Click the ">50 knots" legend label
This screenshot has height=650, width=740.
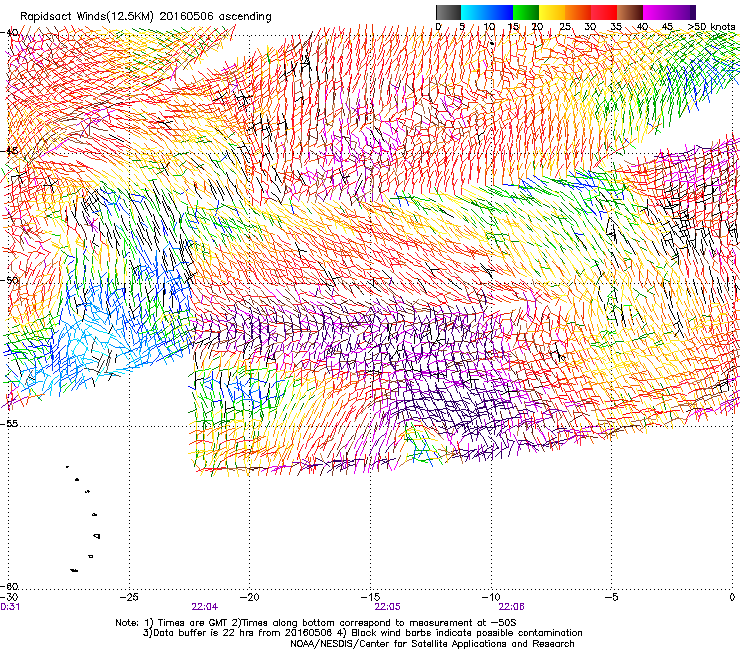(711, 27)
